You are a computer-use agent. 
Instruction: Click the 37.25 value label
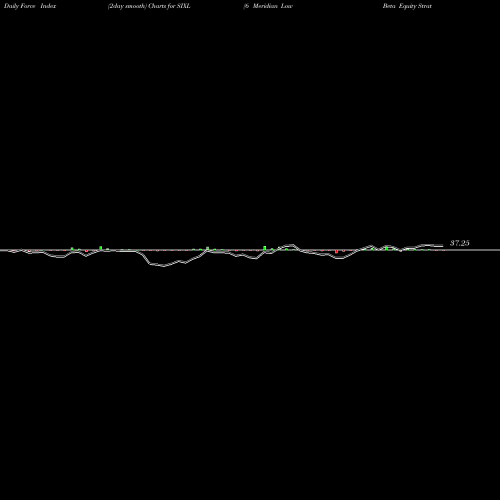coord(460,243)
